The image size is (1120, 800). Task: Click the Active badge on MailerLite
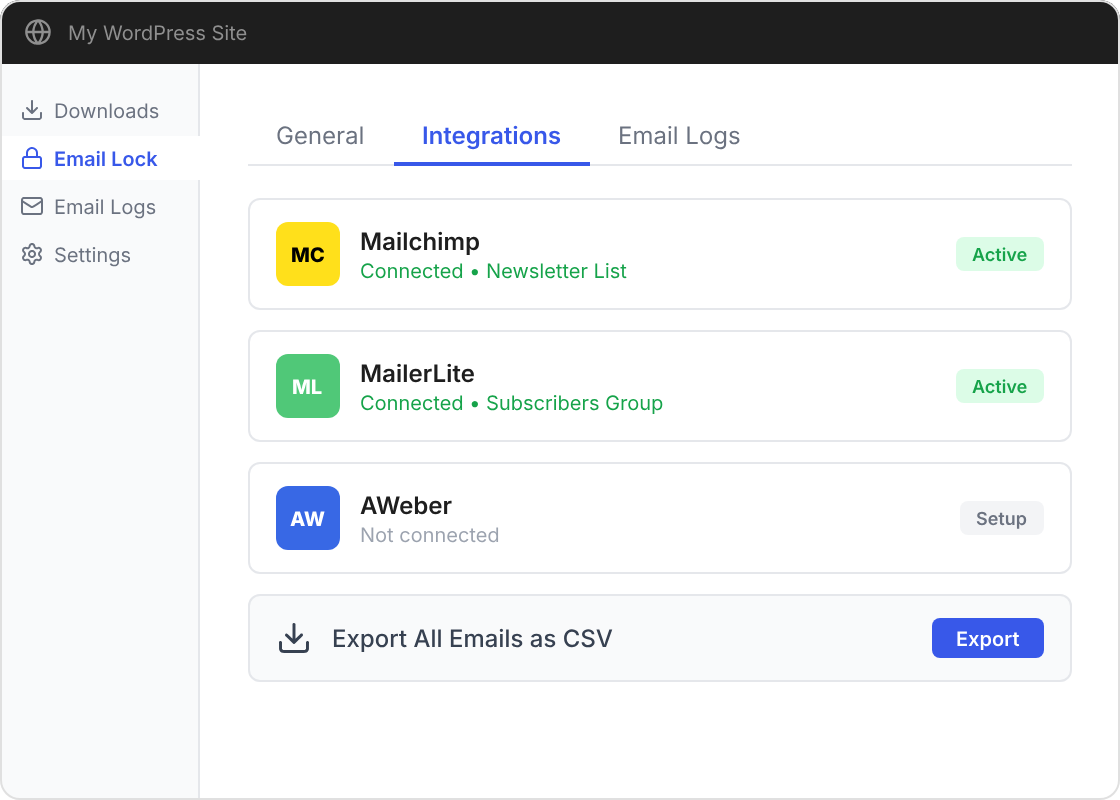pos(999,386)
